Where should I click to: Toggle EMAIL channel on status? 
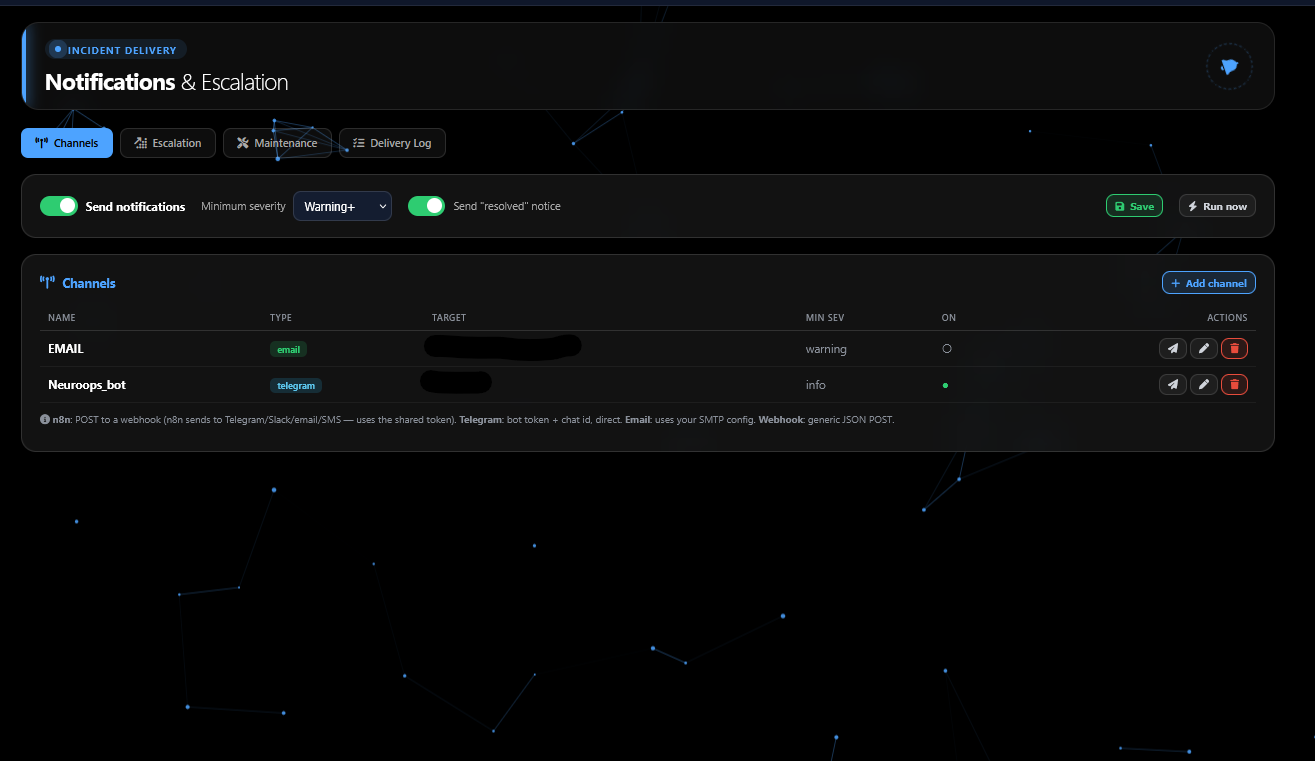click(x=946, y=349)
